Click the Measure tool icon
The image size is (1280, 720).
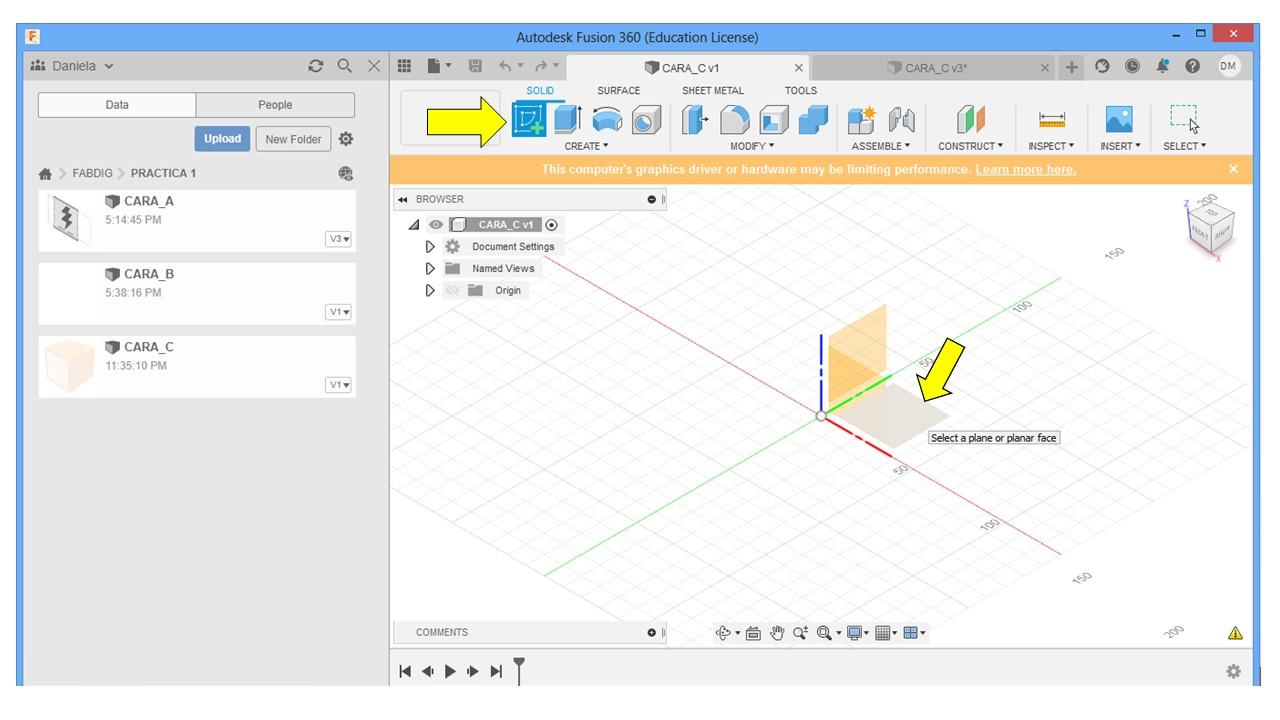pos(1052,120)
